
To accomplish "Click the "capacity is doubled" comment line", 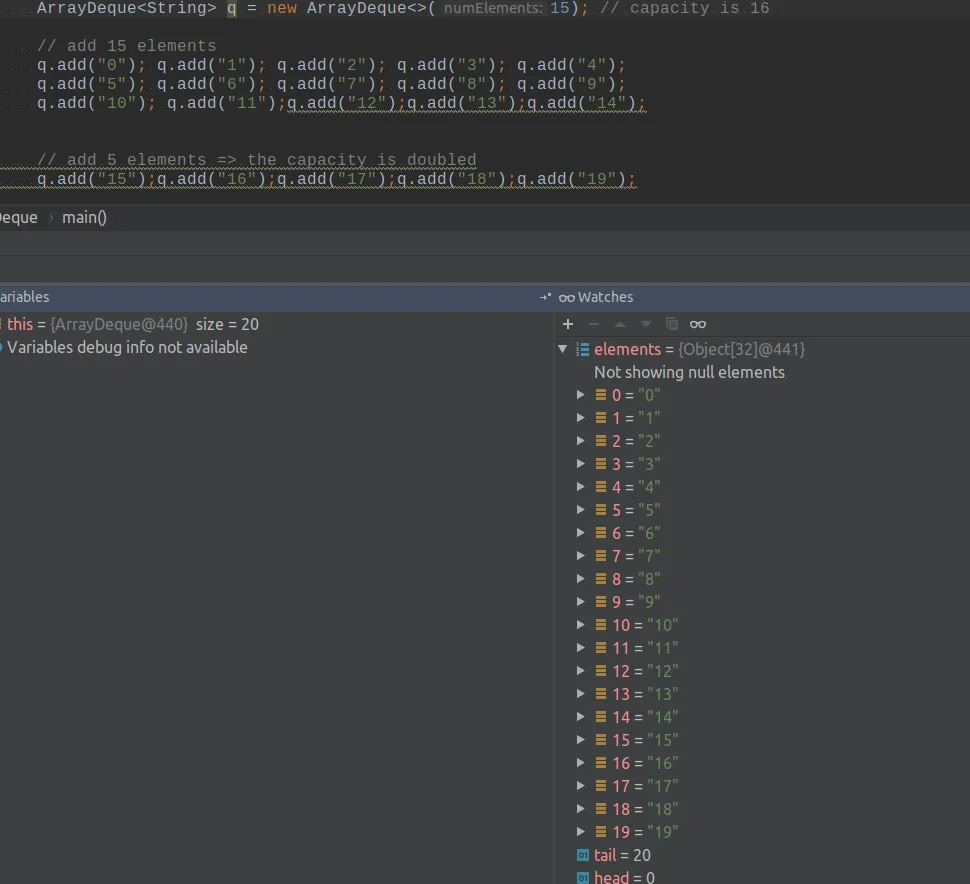I will tap(257, 160).
